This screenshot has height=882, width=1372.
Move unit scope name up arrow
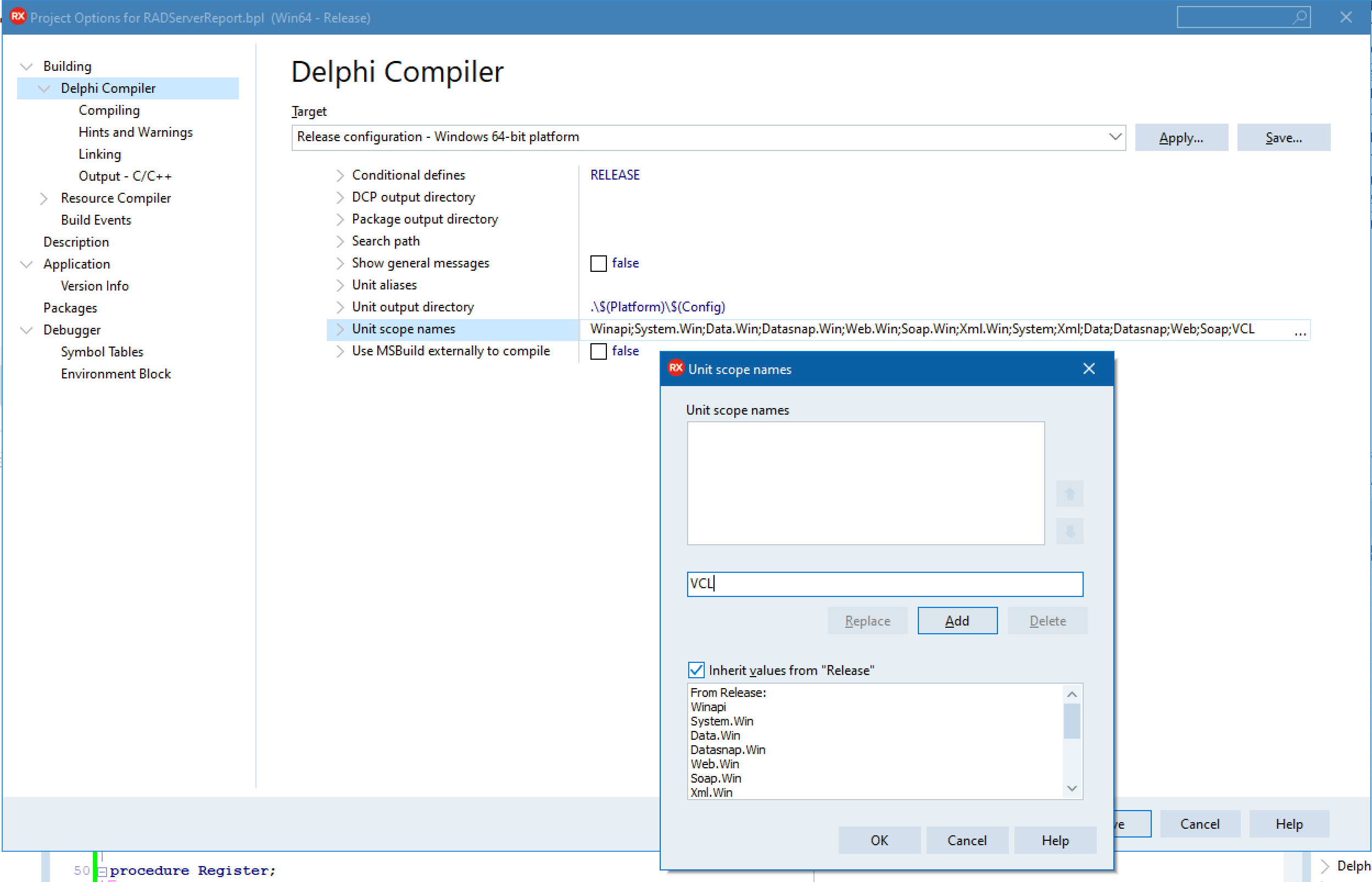coord(1069,494)
